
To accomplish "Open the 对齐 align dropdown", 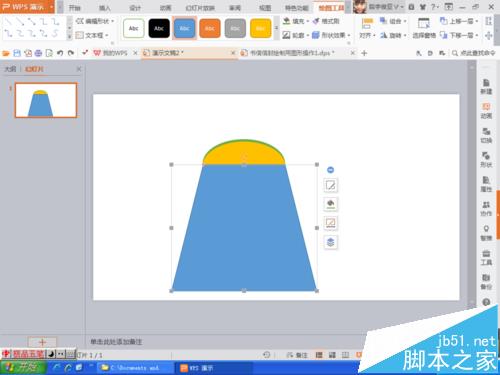I will tap(367, 28).
